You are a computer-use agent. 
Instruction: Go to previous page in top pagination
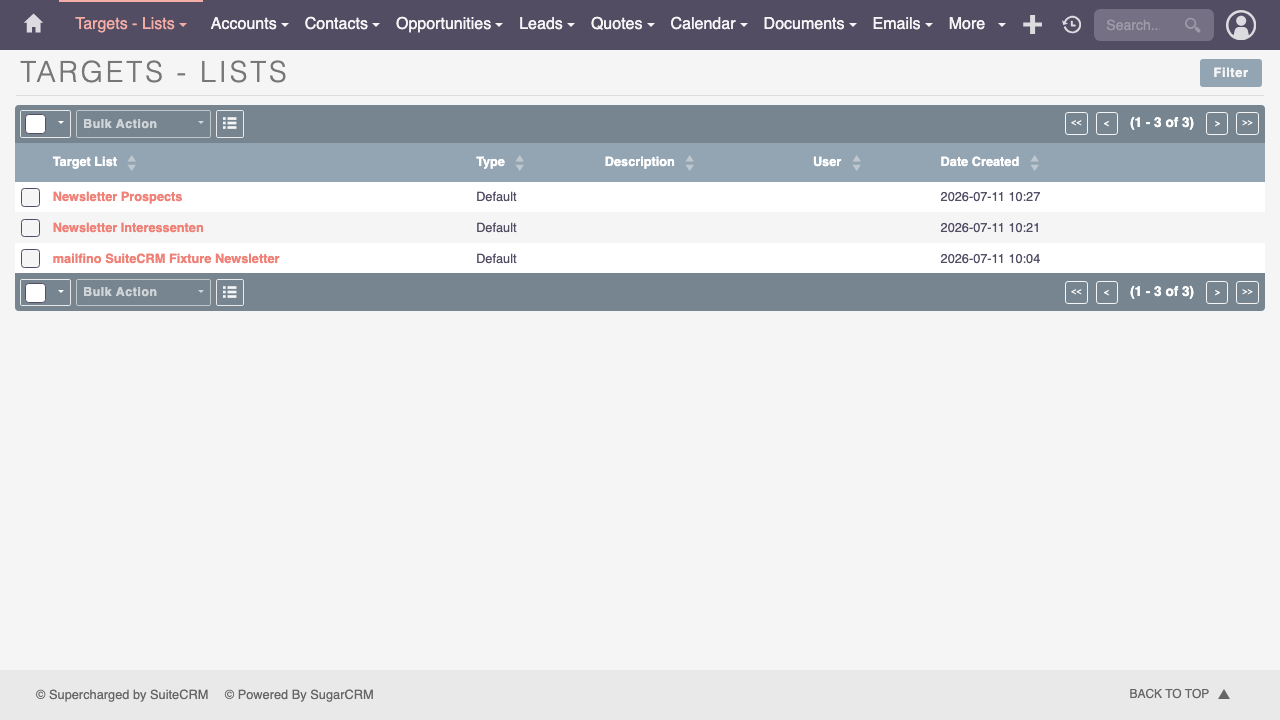click(1106, 123)
